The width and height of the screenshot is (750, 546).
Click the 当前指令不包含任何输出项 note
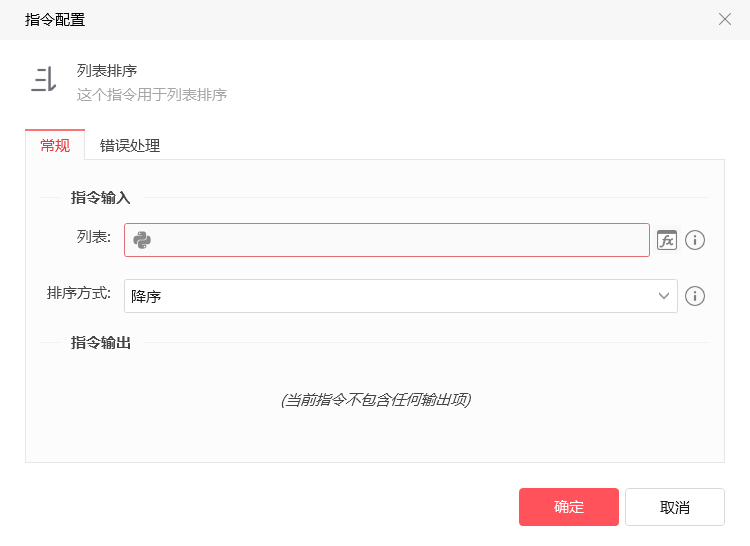click(x=376, y=399)
